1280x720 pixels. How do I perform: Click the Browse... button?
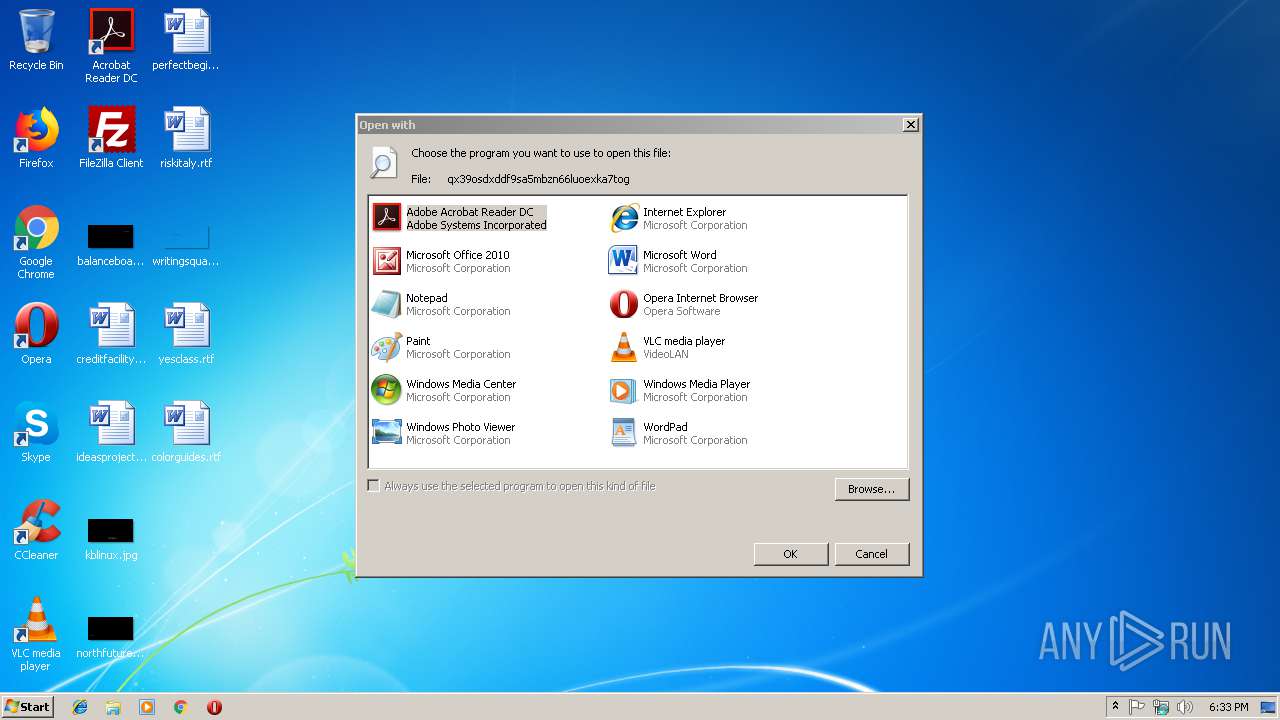[872, 489]
